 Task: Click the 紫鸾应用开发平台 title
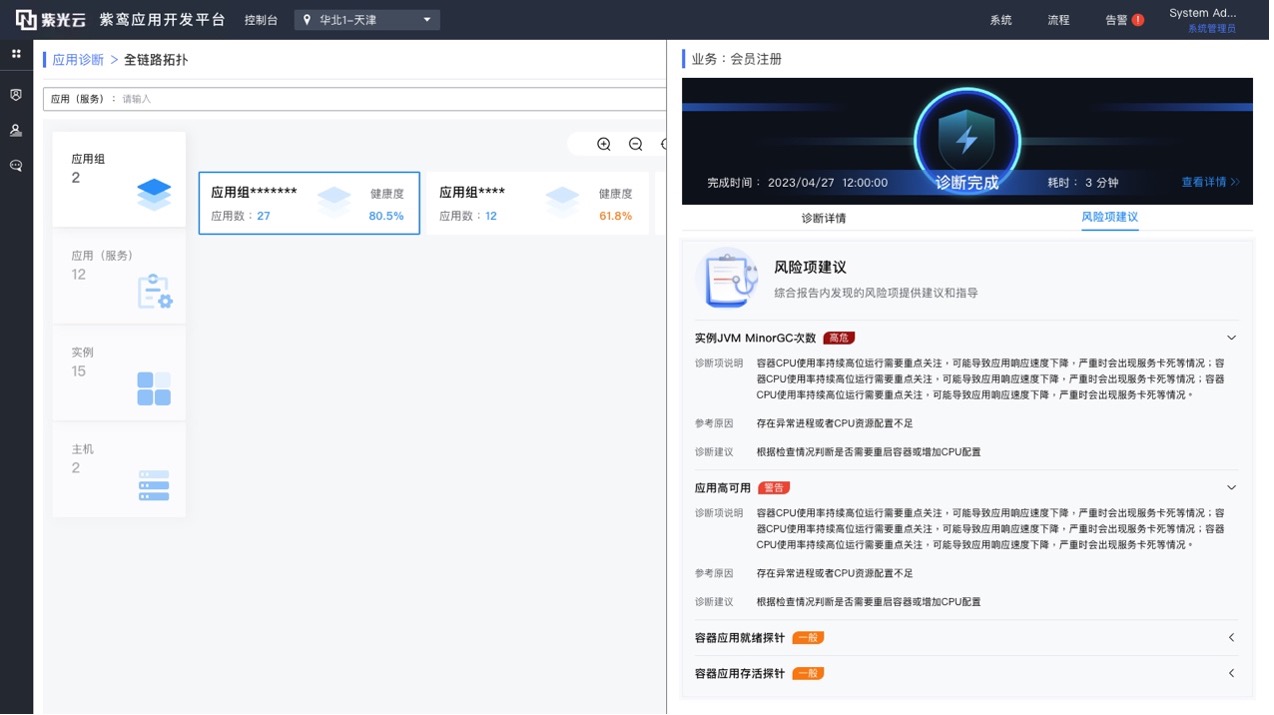[x=162, y=20]
